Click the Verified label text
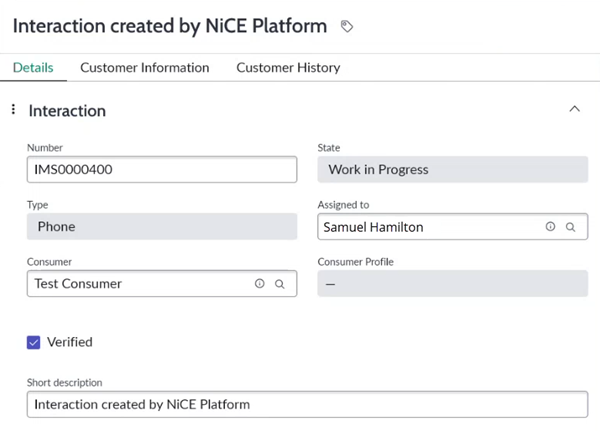The image size is (600, 431). 70,342
